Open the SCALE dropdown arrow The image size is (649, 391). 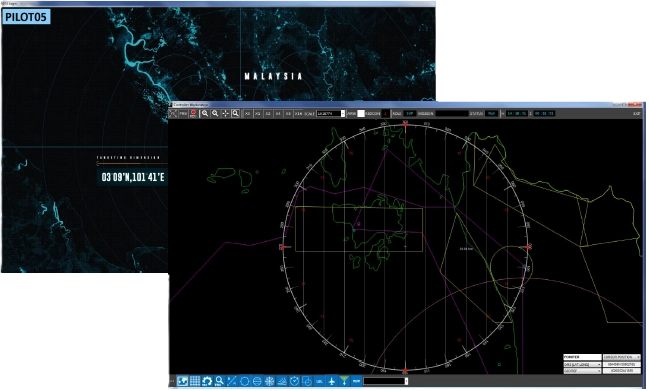click(343, 113)
